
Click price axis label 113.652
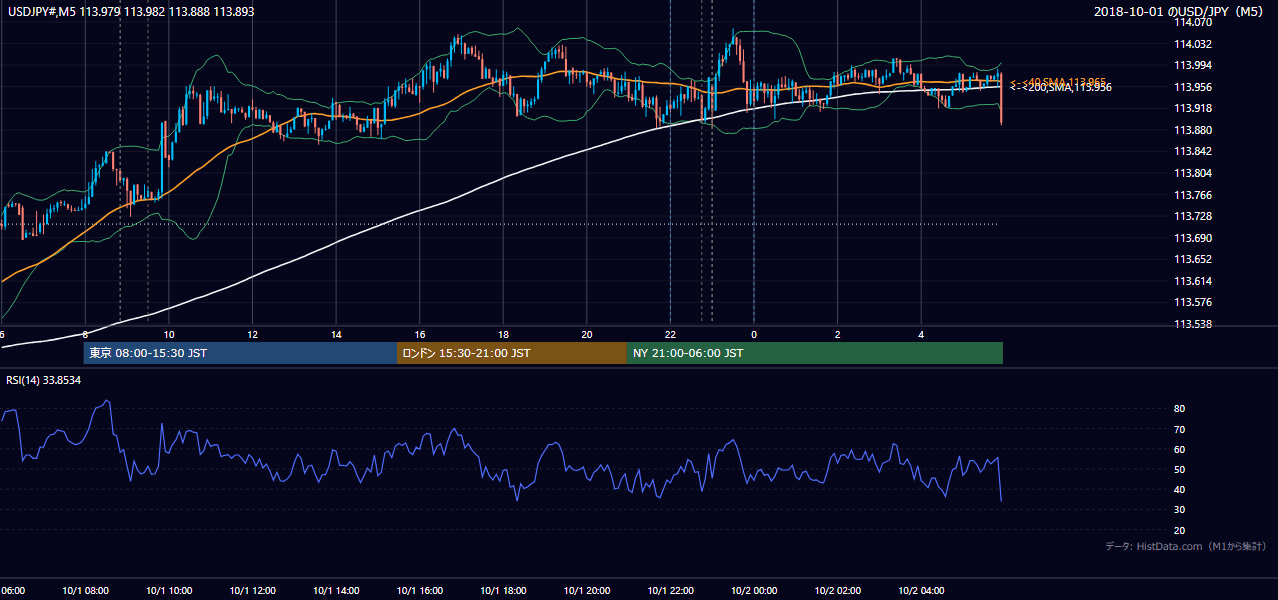[1193, 259]
